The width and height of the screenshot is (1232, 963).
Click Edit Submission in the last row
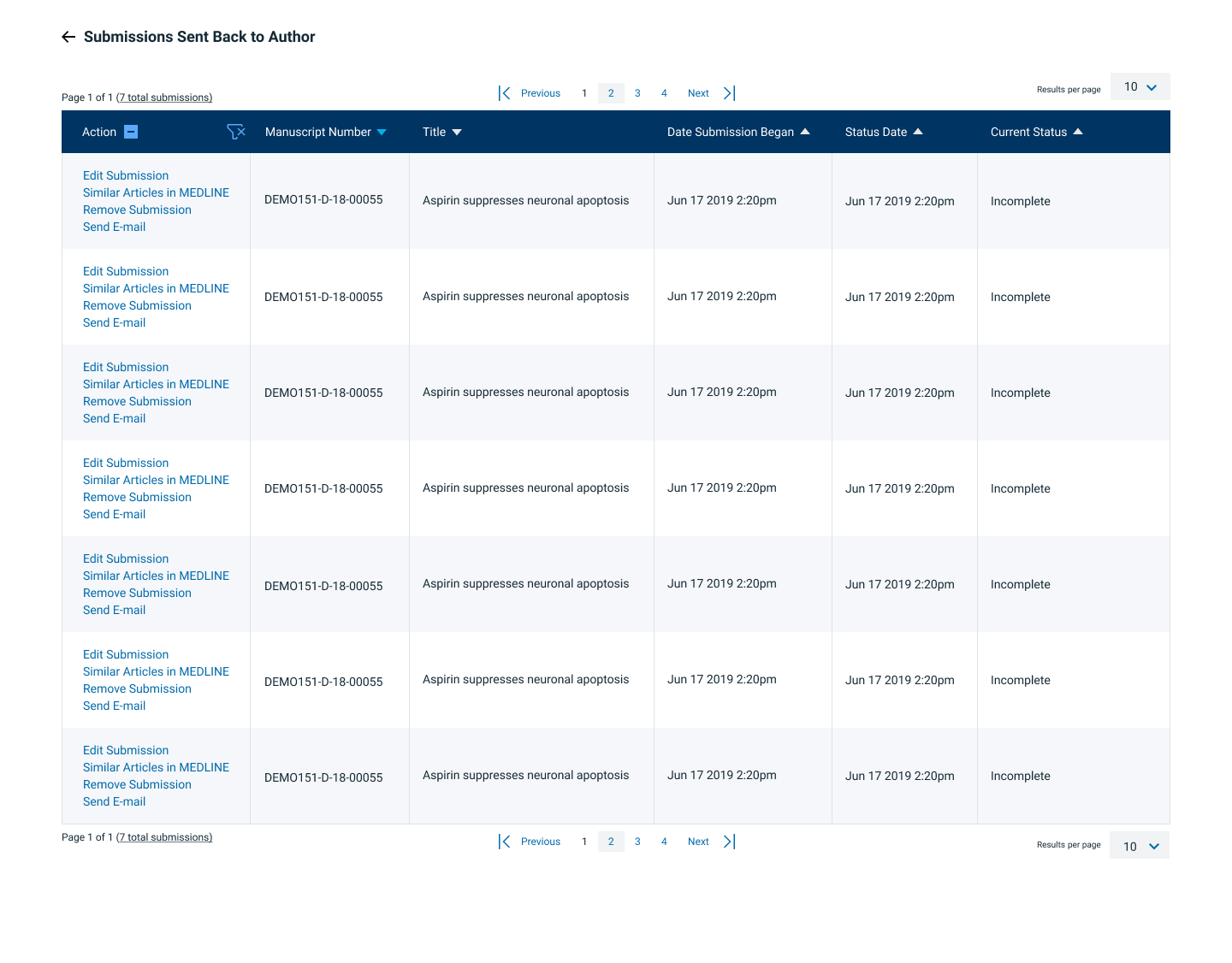pyautogui.click(x=126, y=750)
